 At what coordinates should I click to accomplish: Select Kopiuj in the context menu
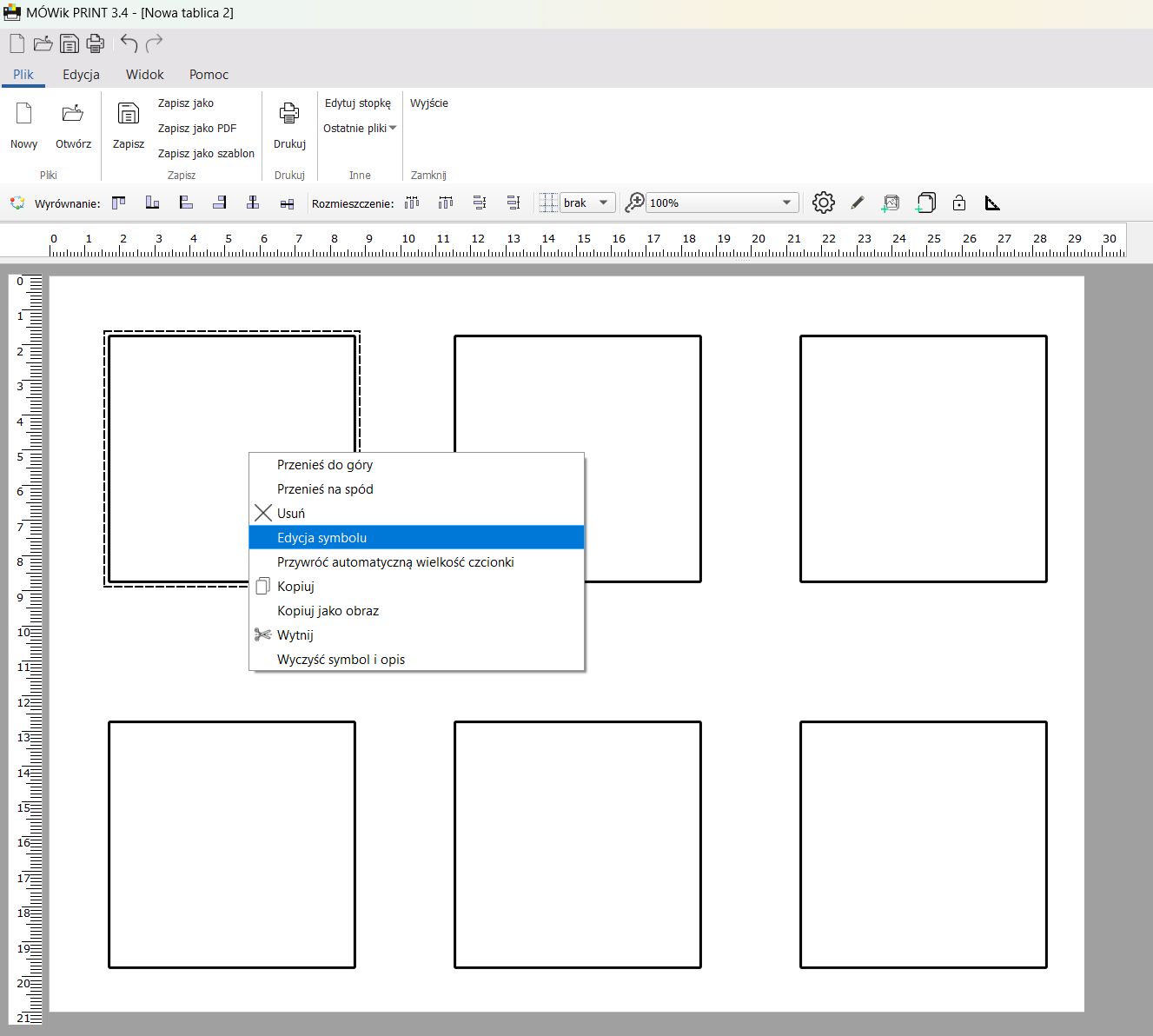(416, 587)
